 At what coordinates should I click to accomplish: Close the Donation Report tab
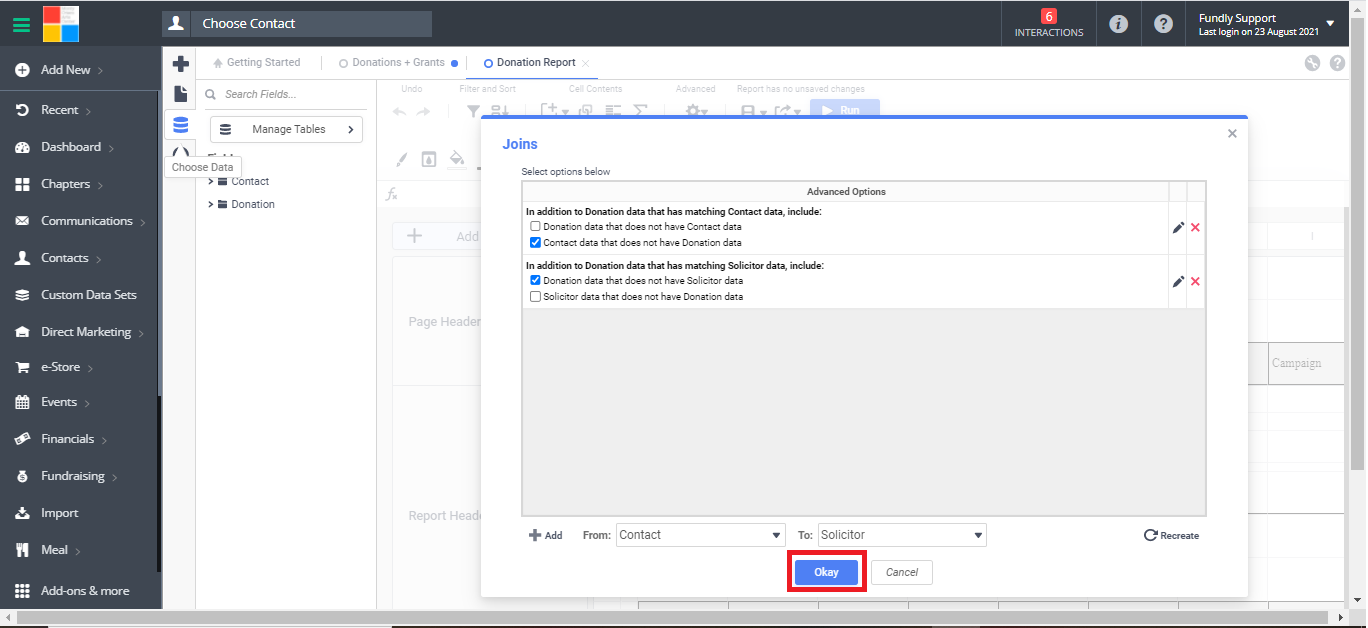(586, 63)
